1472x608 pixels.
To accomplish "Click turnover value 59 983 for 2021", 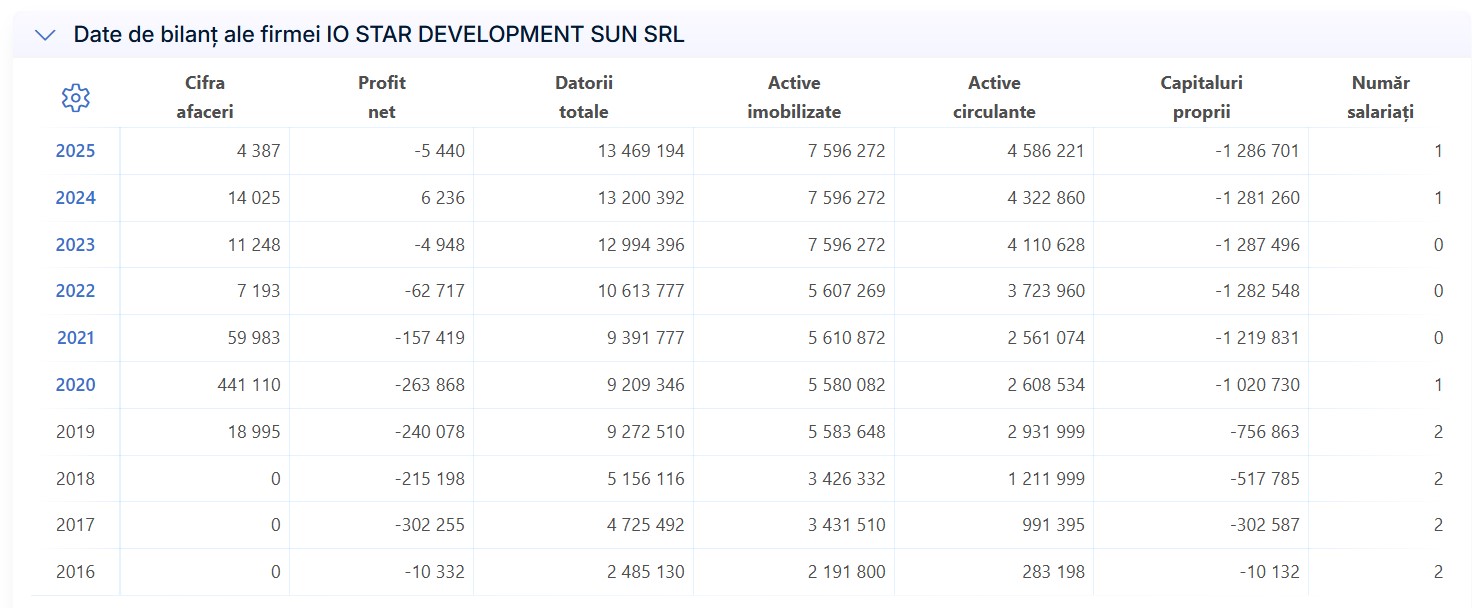I will 254,338.
